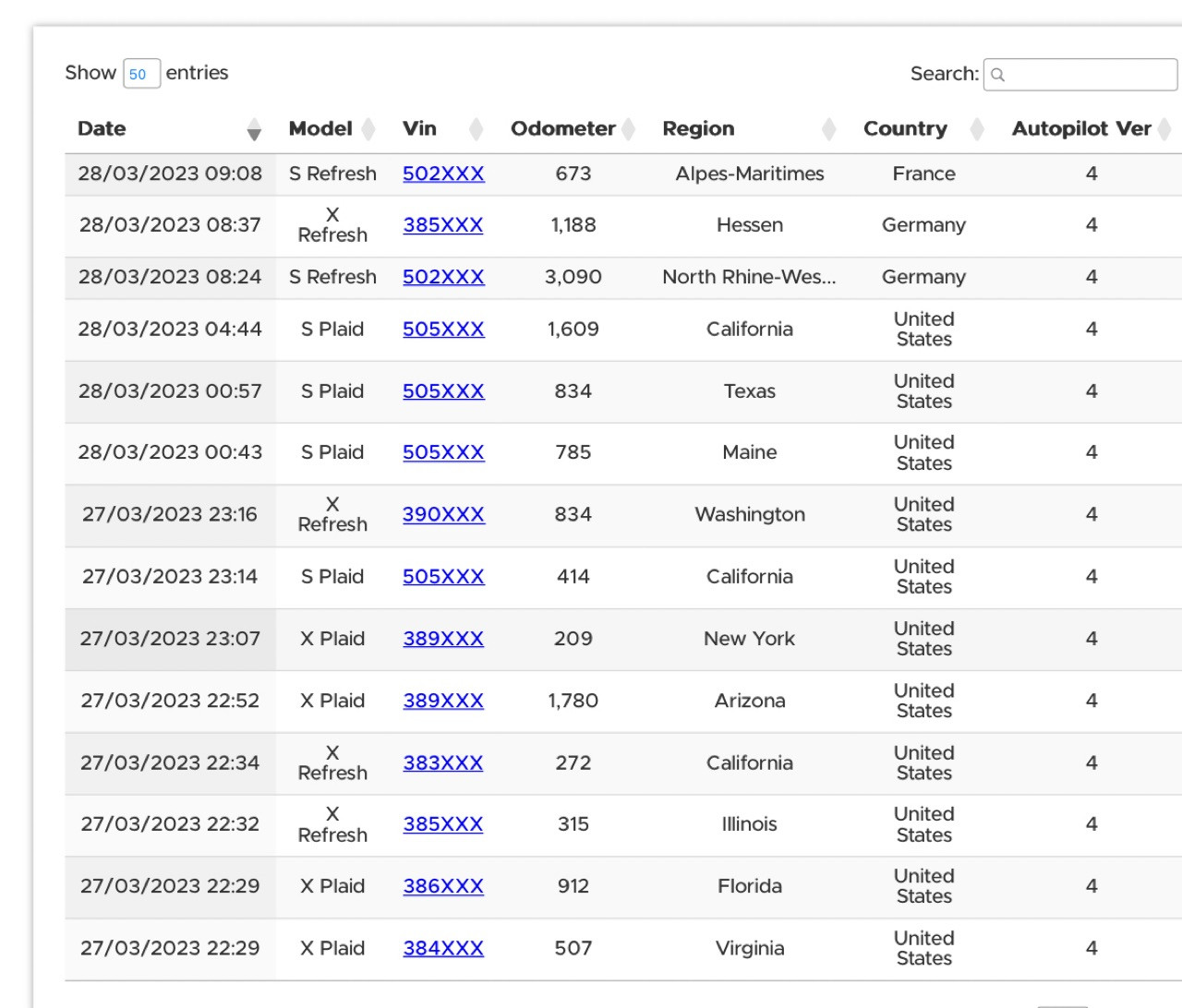
Task: Click the France country cell
Action: [x=924, y=174]
